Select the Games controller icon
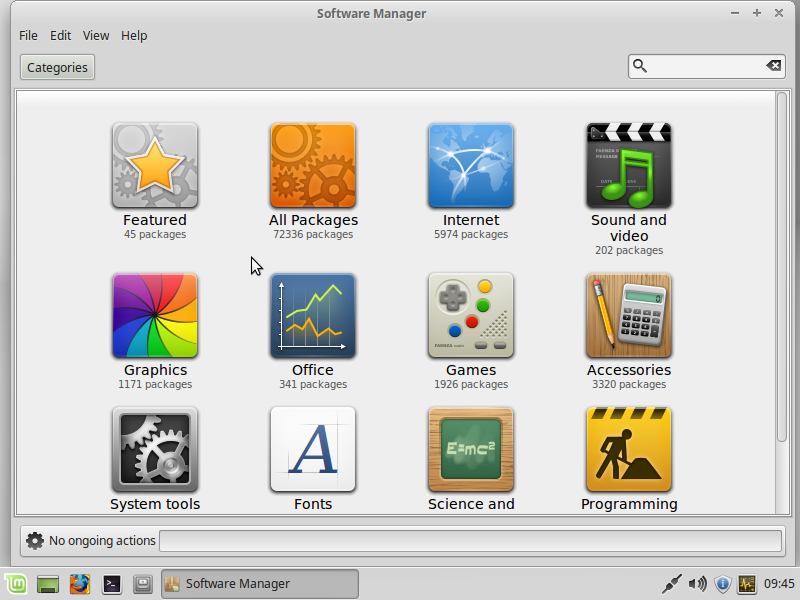This screenshot has height=600, width=800. pos(471,316)
